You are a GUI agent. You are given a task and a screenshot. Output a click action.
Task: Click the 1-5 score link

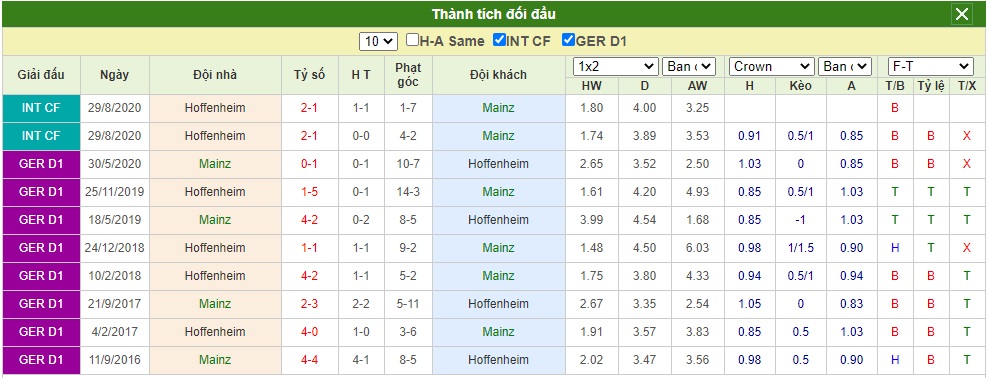tap(309, 192)
